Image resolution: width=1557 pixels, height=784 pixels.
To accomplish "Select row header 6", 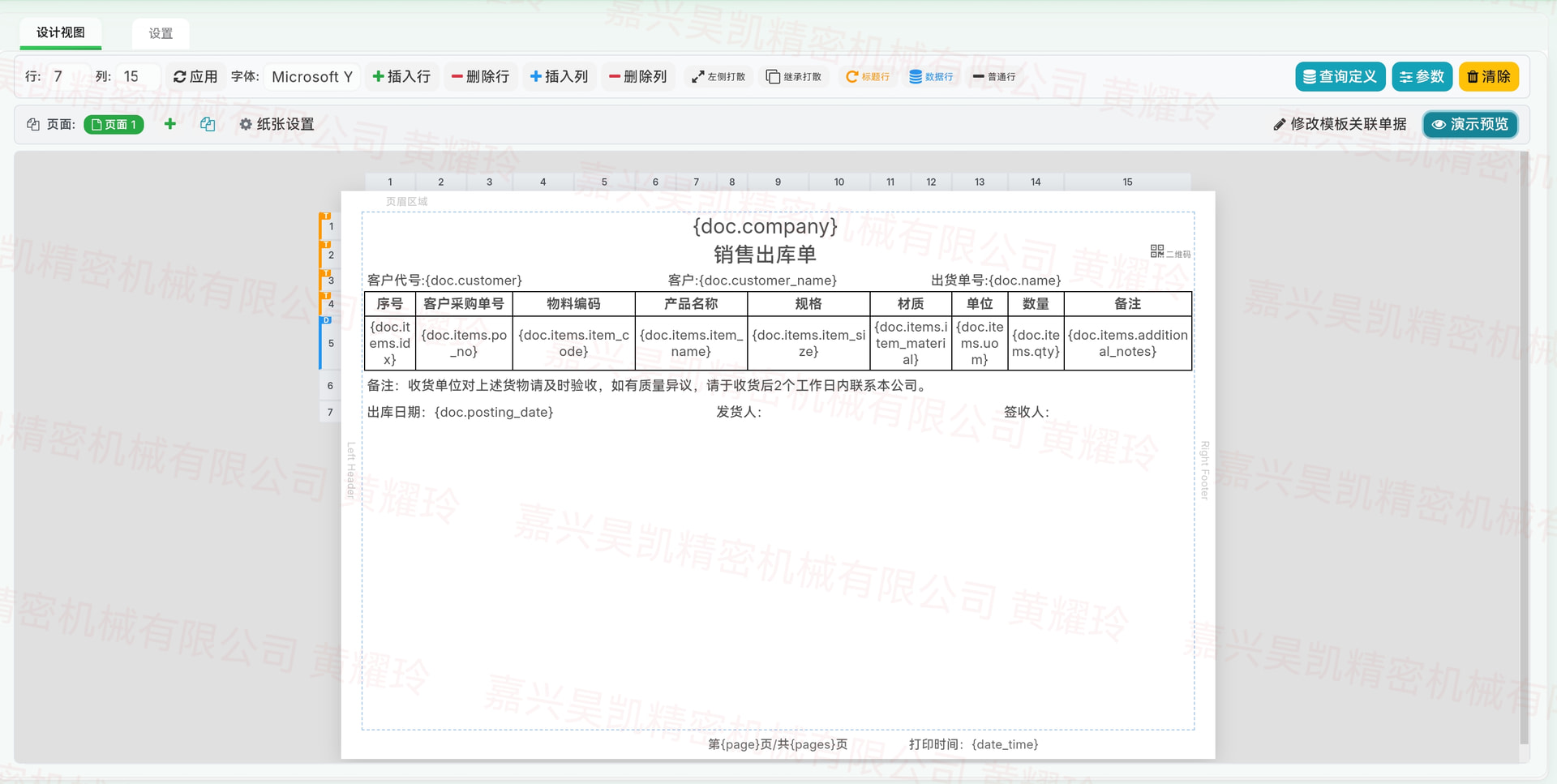I will pos(330,385).
